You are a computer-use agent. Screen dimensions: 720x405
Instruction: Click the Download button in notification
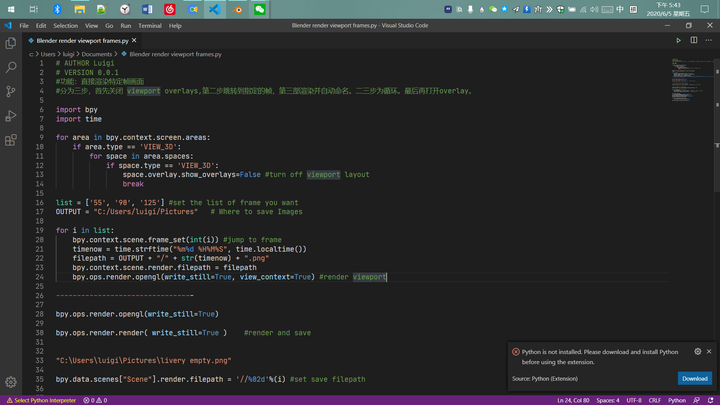[694, 379]
